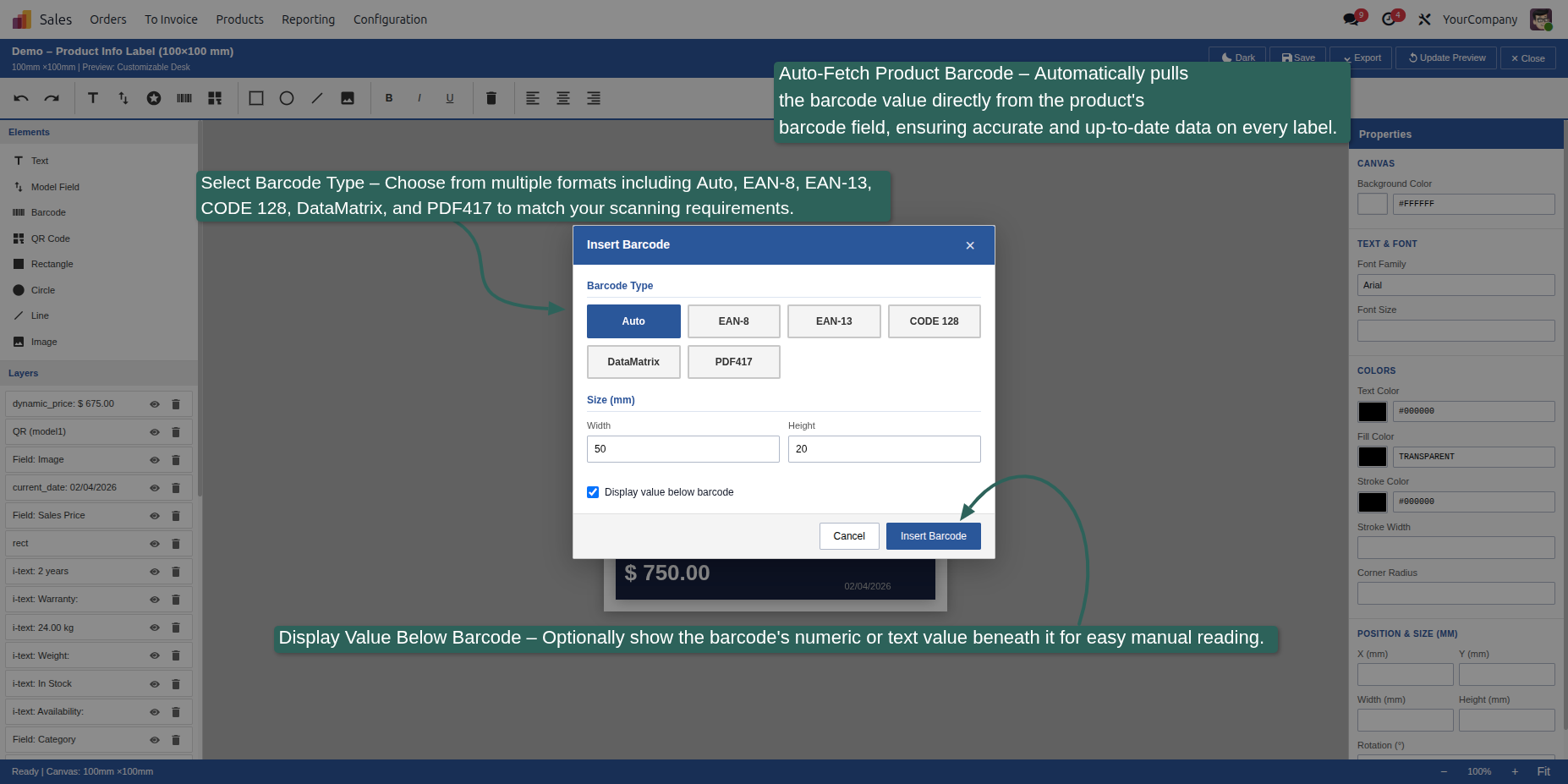The width and height of the screenshot is (1568, 784).
Task: Select the image tool in toolbar
Action: point(348,98)
